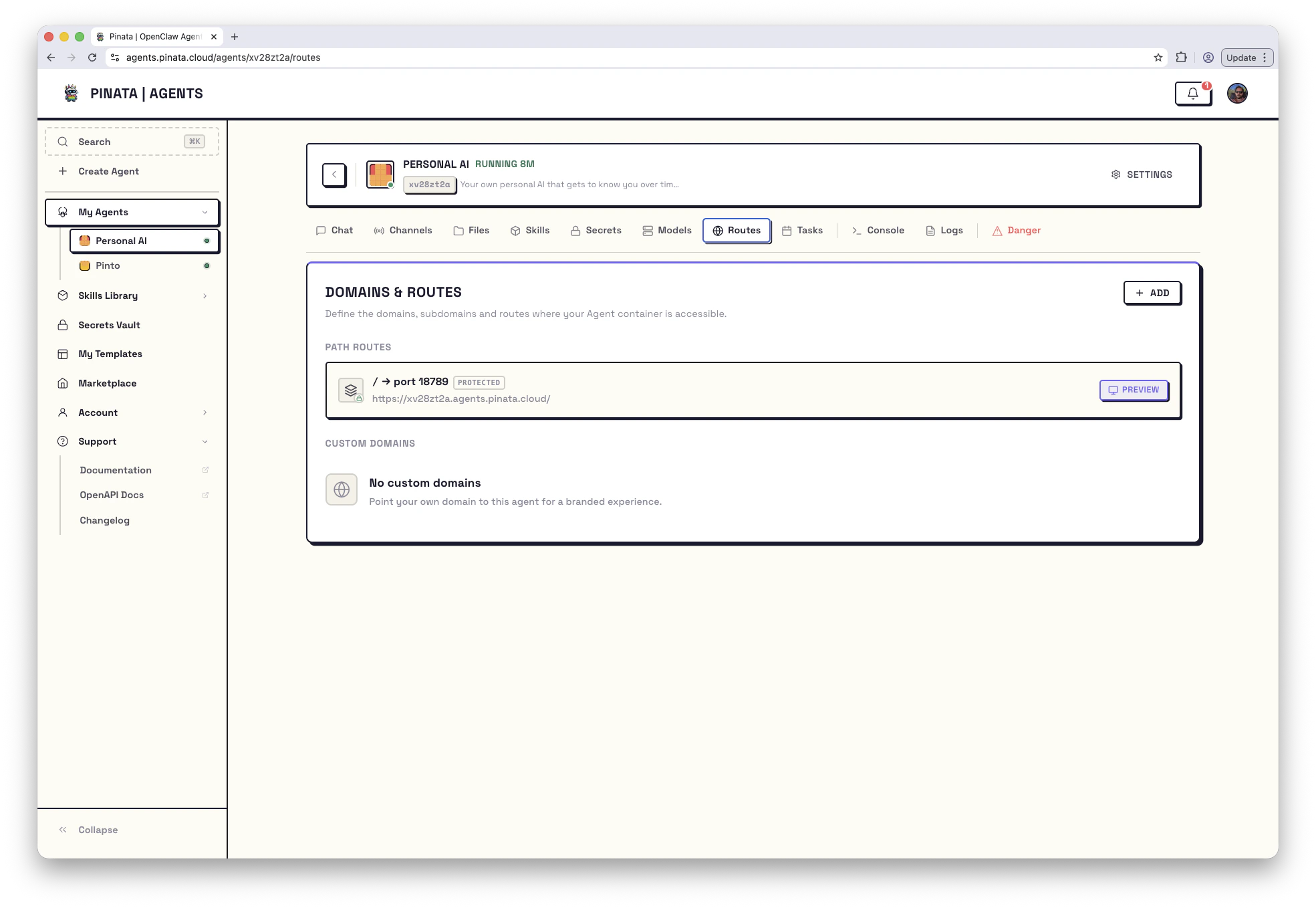
Task: Switch to the Channels tab
Action: (x=403, y=230)
